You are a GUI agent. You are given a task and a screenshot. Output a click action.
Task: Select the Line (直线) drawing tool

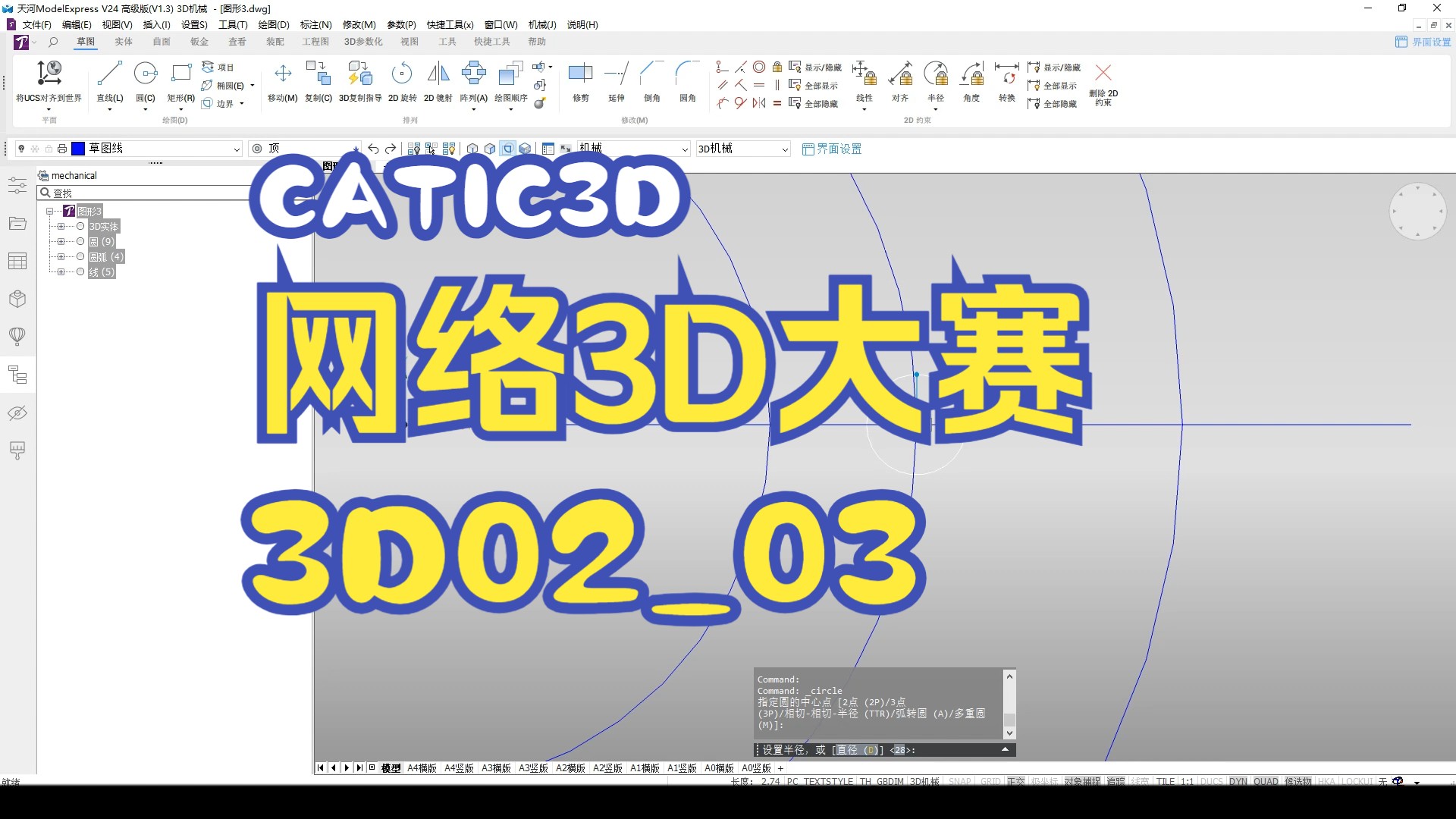(x=109, y=82)
